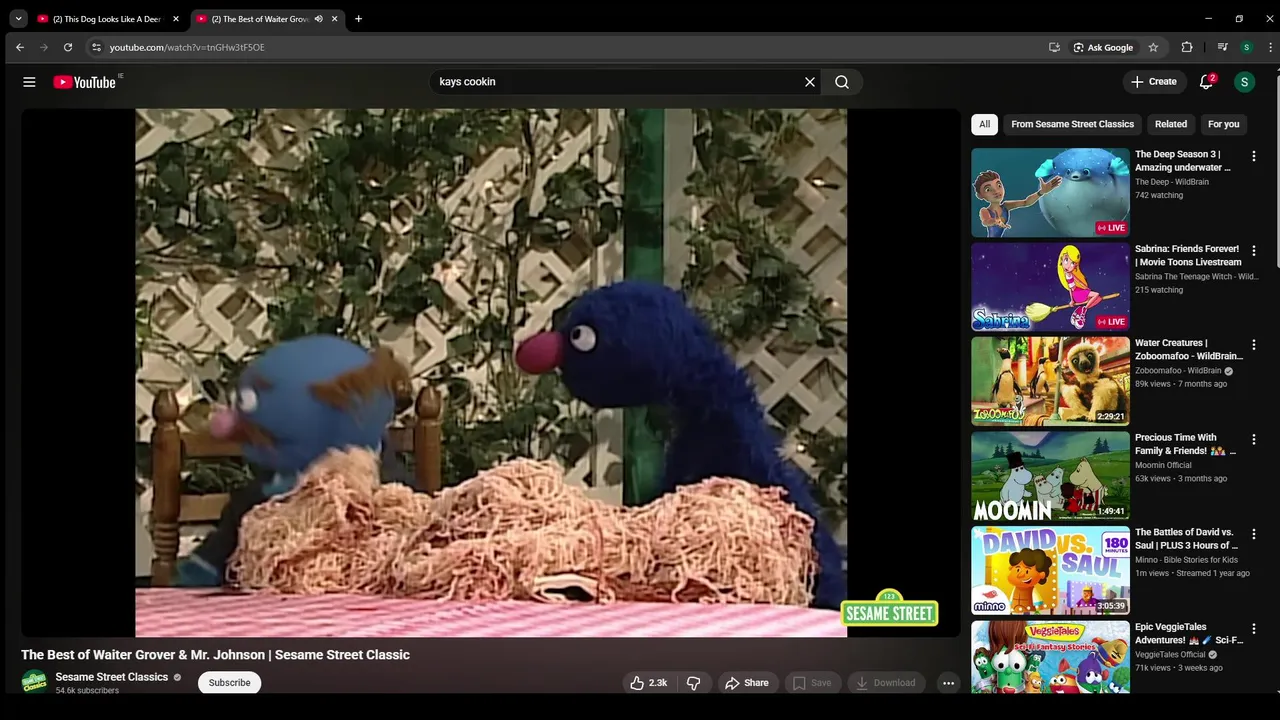Click the Save button

(812, 683)
